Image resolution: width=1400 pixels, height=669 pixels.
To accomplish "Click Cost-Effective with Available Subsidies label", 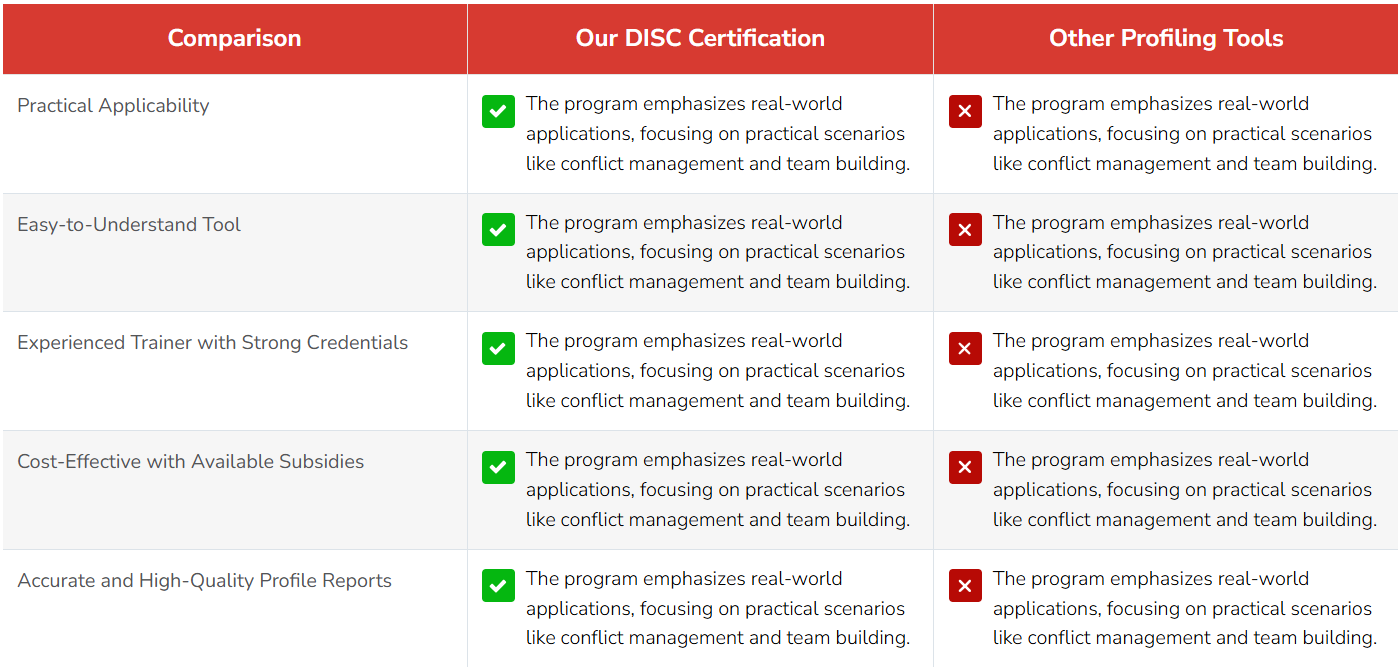I will [190, 462].
